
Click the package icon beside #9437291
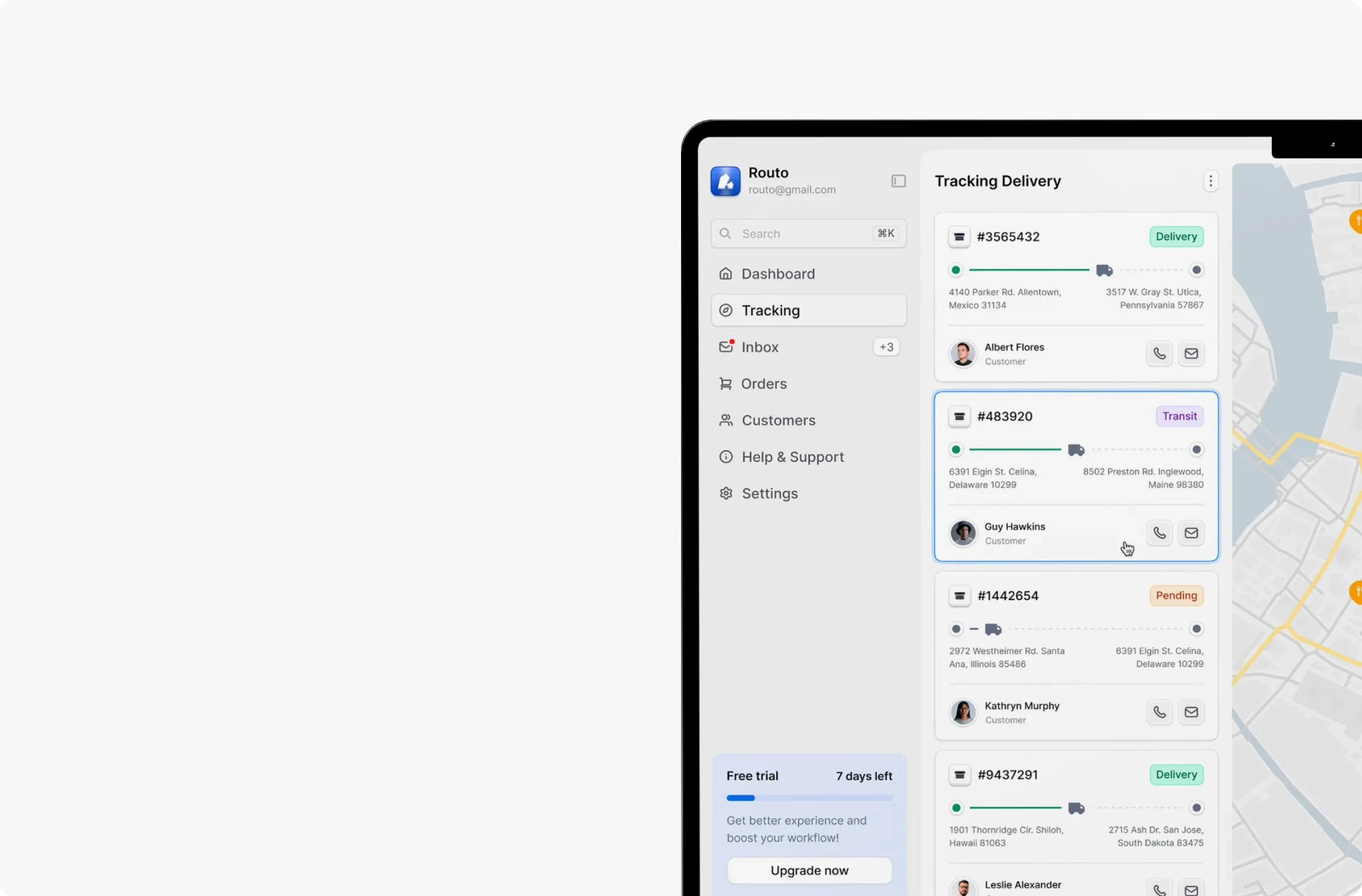[959, 775]
